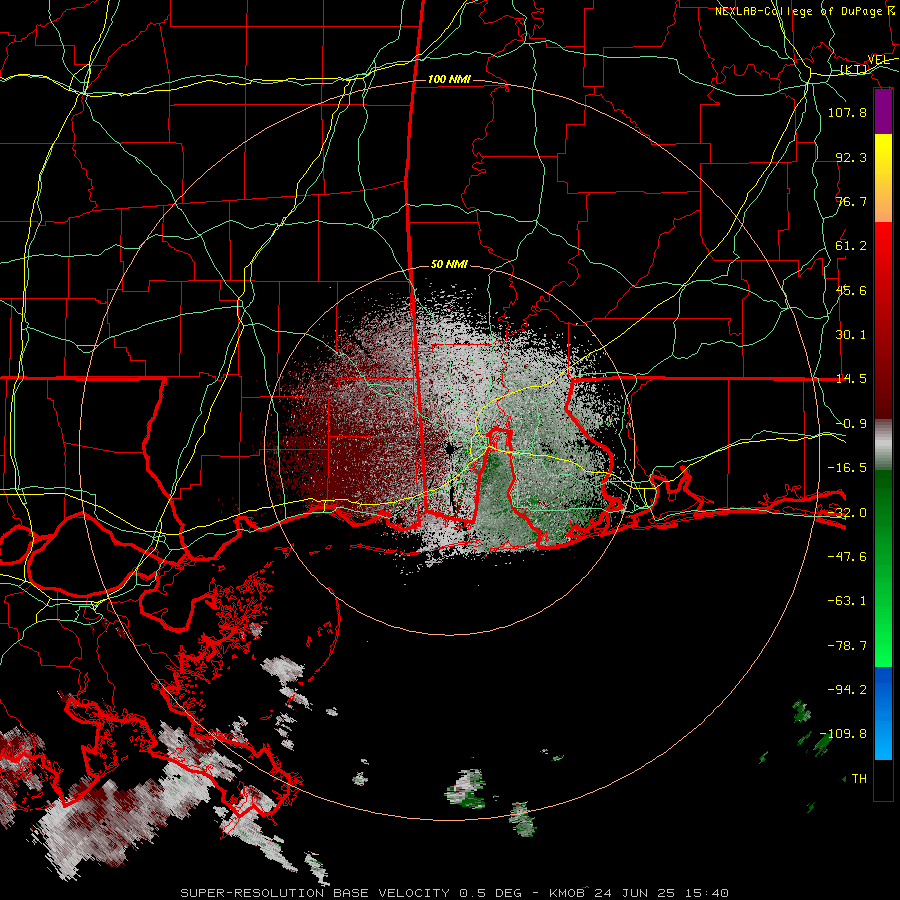900x900 pixels.
Task: Click the 92.3 value on the velocity scale
Action: point(852,157)
